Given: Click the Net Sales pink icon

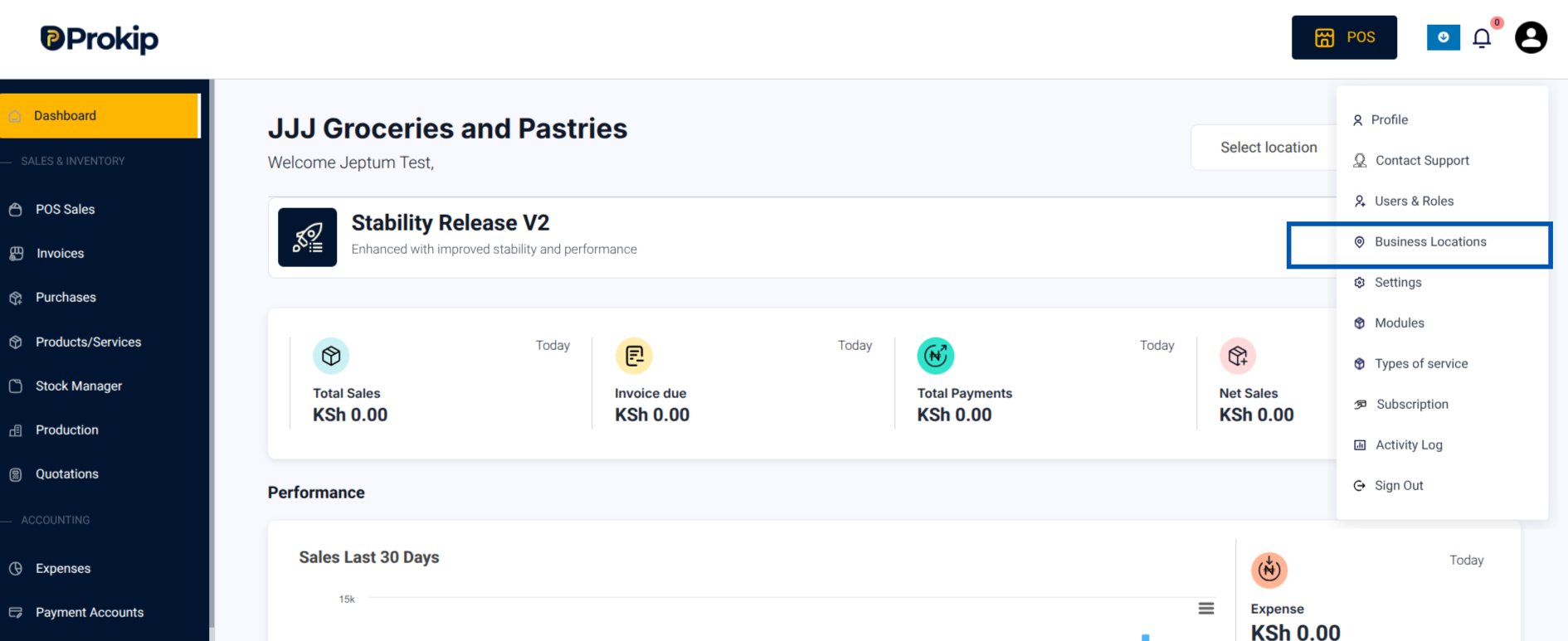Looking at the screenshot, I should 1237,356.
